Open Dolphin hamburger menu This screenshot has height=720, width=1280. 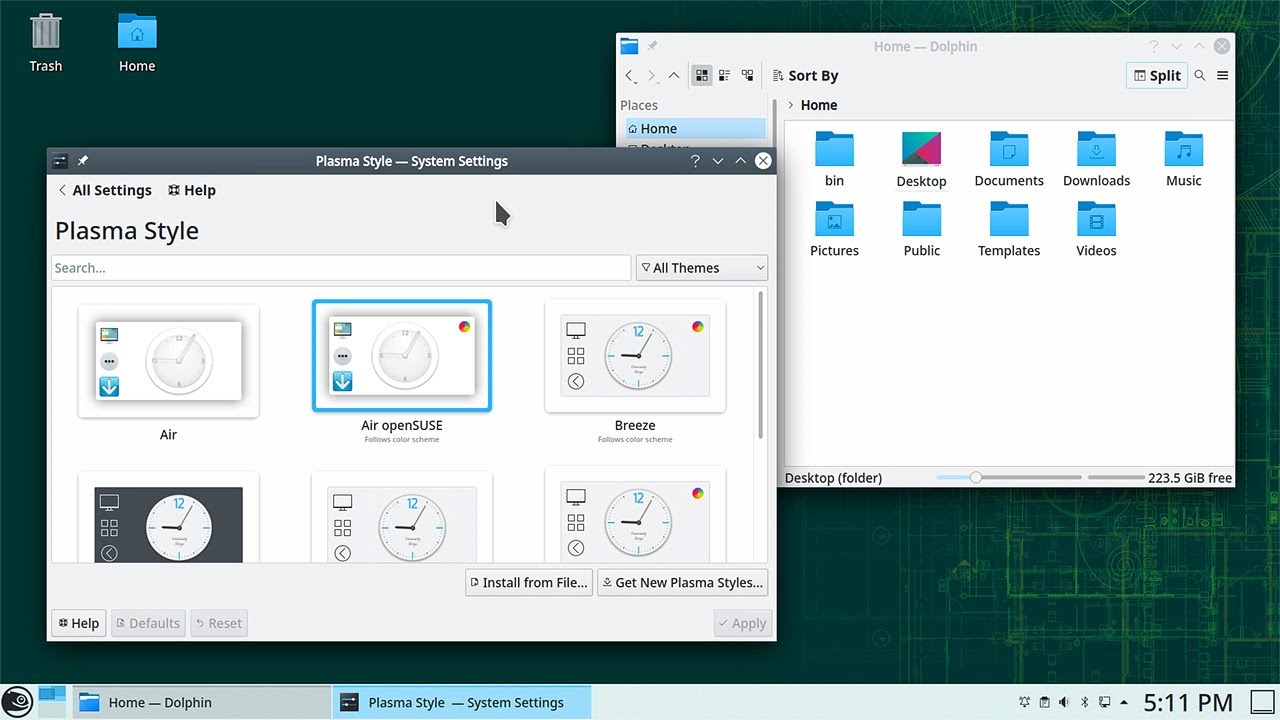[x=1222, y=76]
